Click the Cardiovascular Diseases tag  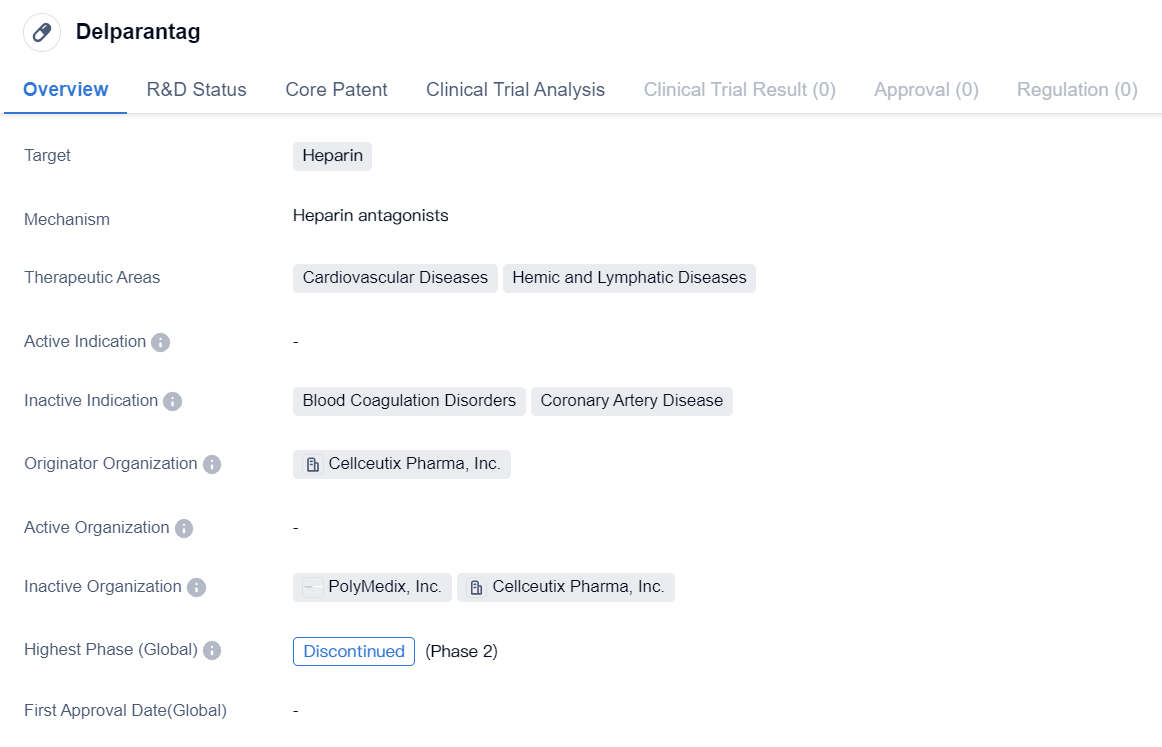click(395, 278)
